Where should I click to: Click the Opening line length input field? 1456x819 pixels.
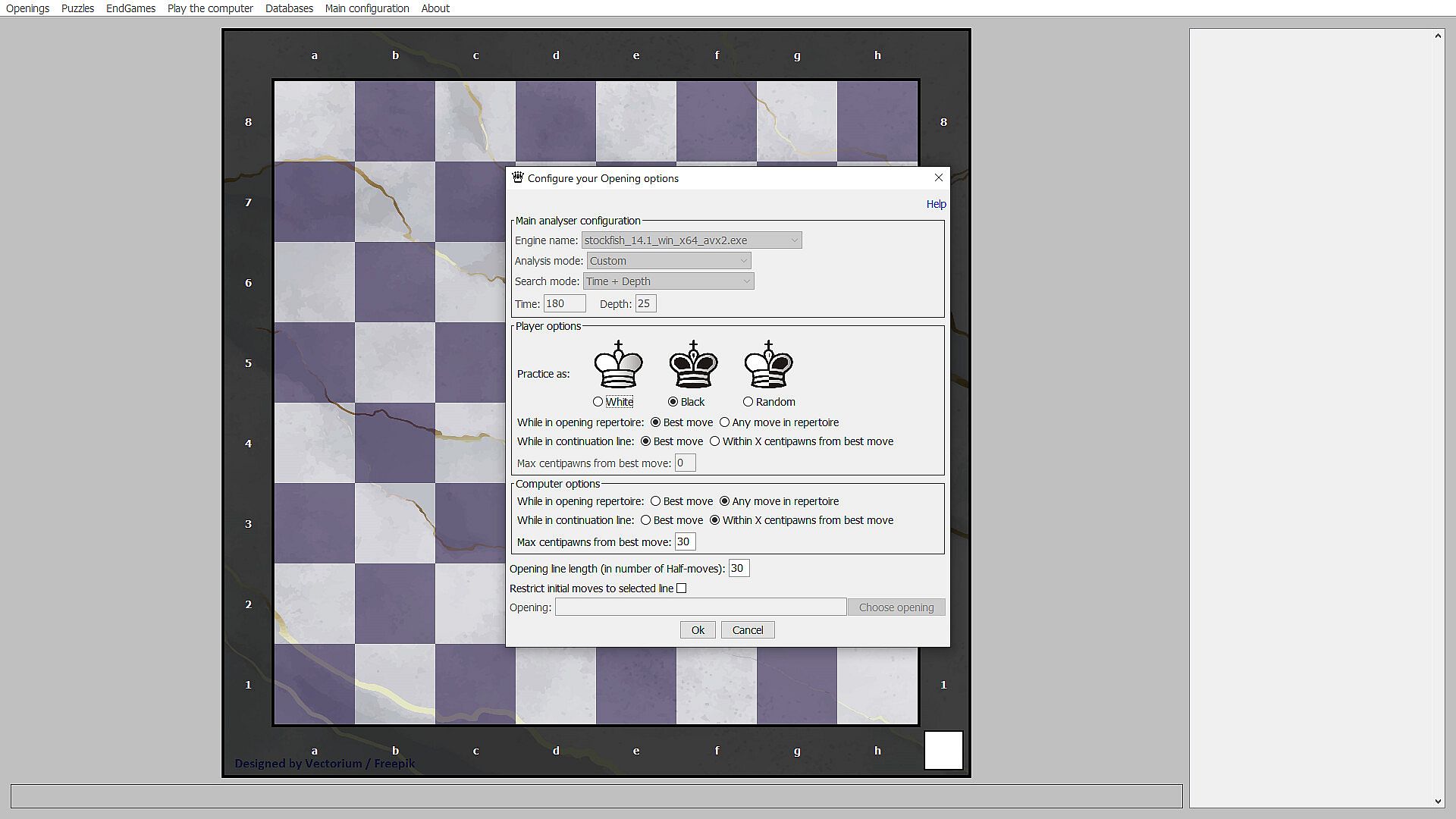(x=739, y=569)
